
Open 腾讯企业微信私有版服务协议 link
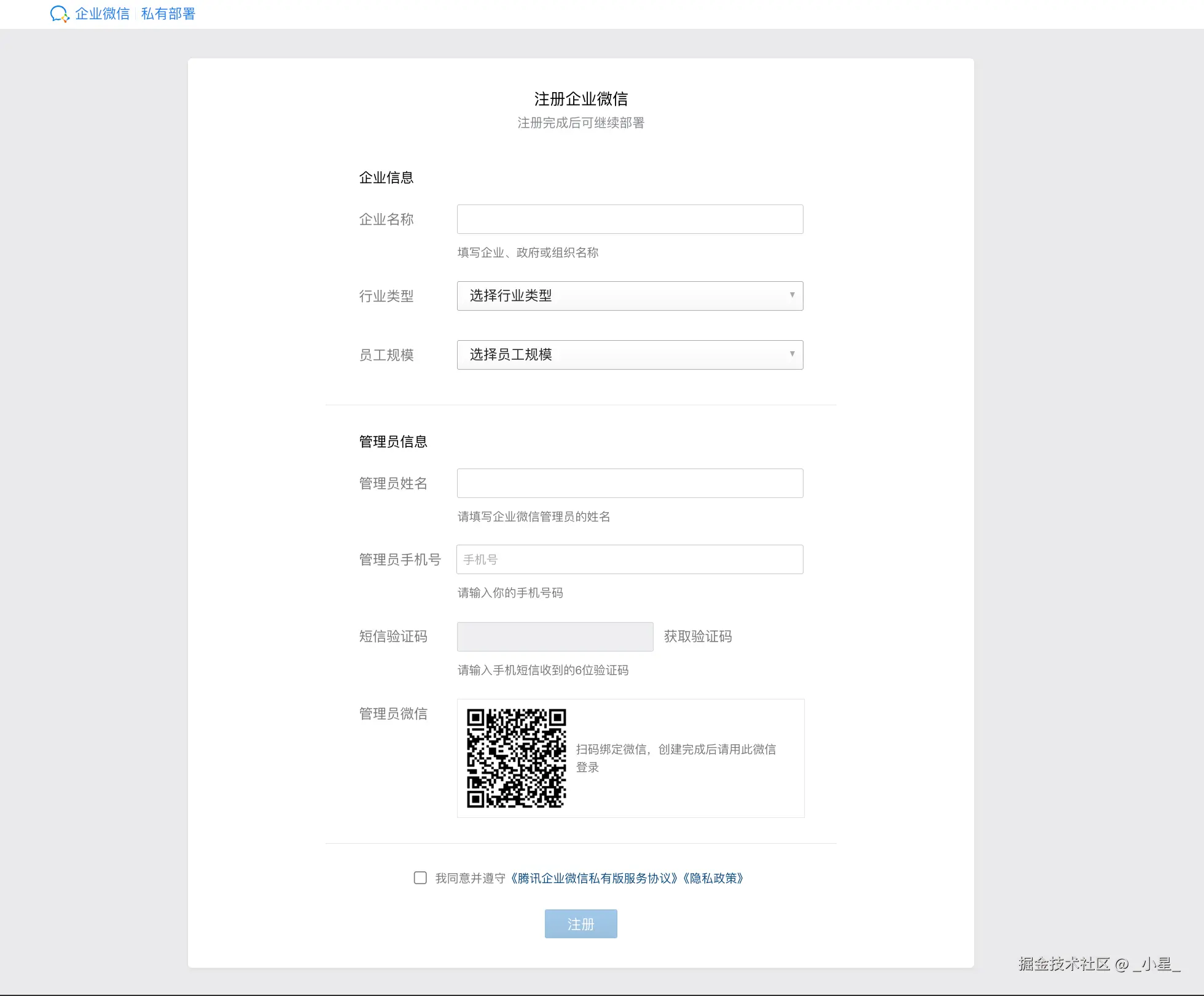[x=594, y=879]
